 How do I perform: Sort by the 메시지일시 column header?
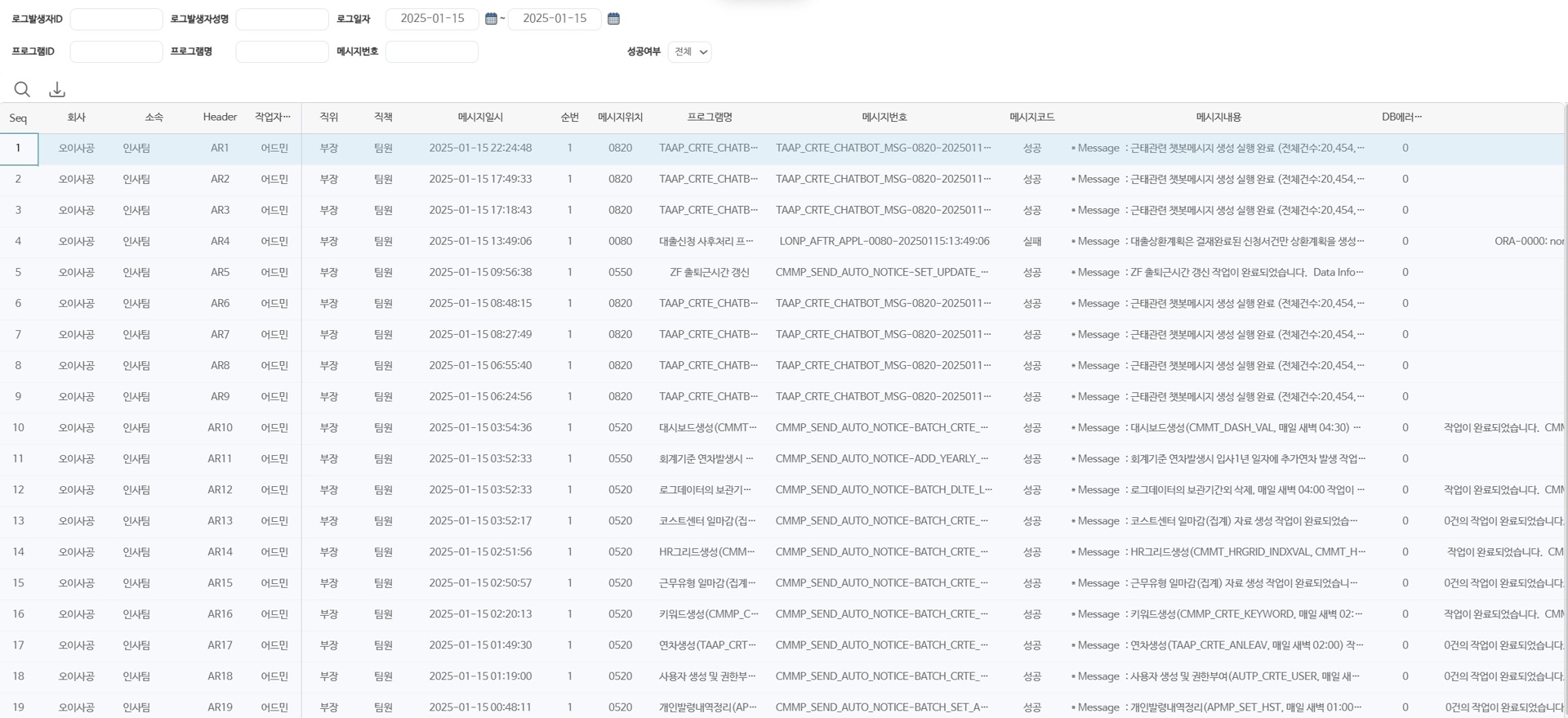pyautogui.click(x=480, y=118)
